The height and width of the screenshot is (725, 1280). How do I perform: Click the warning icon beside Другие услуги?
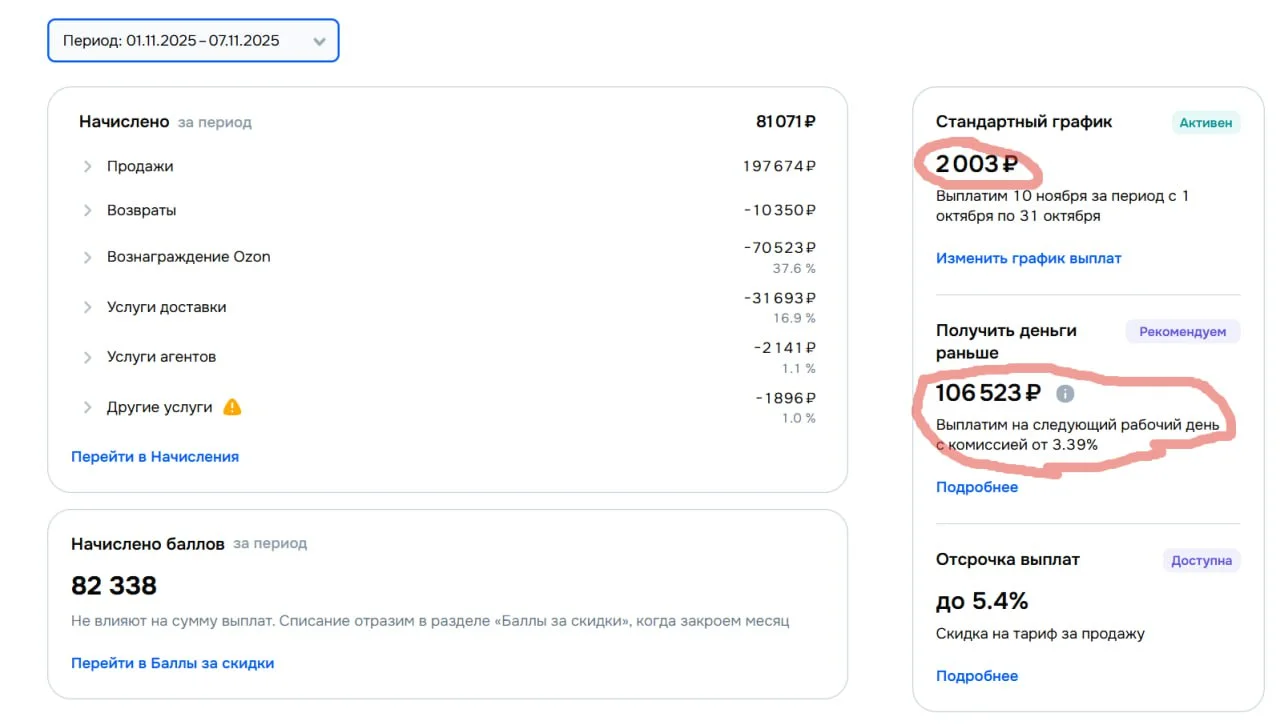coord(232,407)
